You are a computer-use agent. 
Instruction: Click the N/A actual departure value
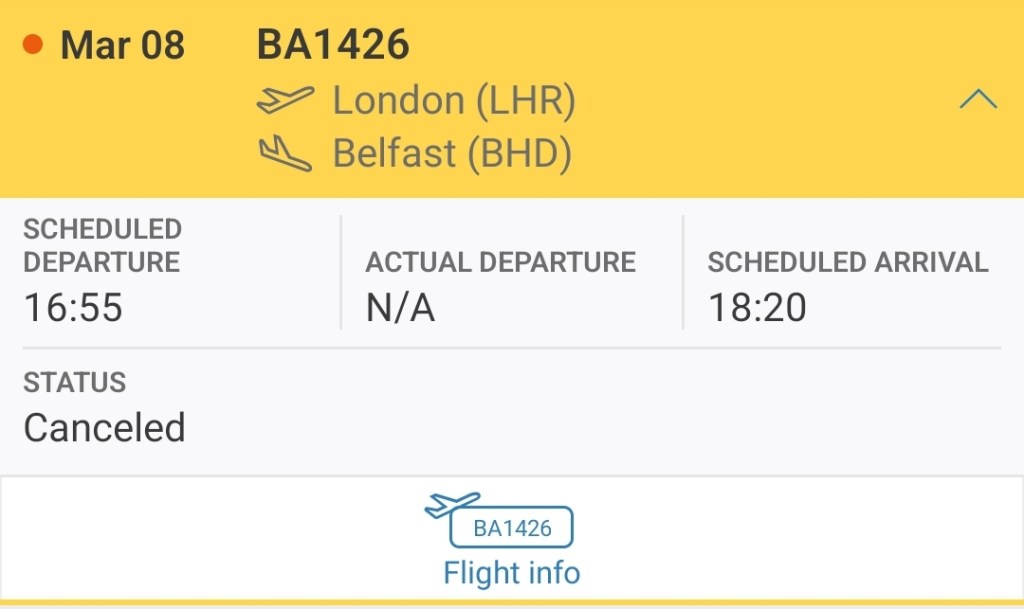400,308
